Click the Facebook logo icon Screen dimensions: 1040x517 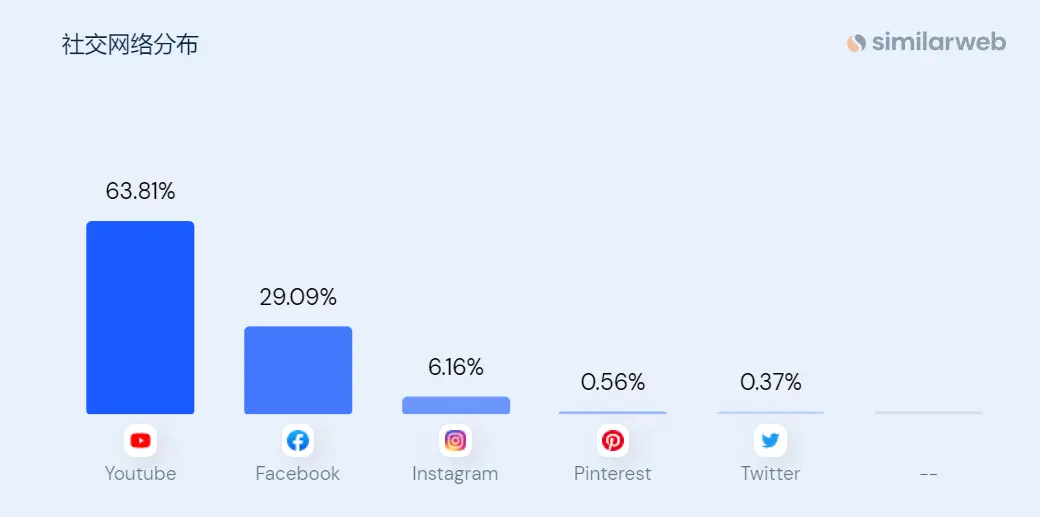[298, 441]
